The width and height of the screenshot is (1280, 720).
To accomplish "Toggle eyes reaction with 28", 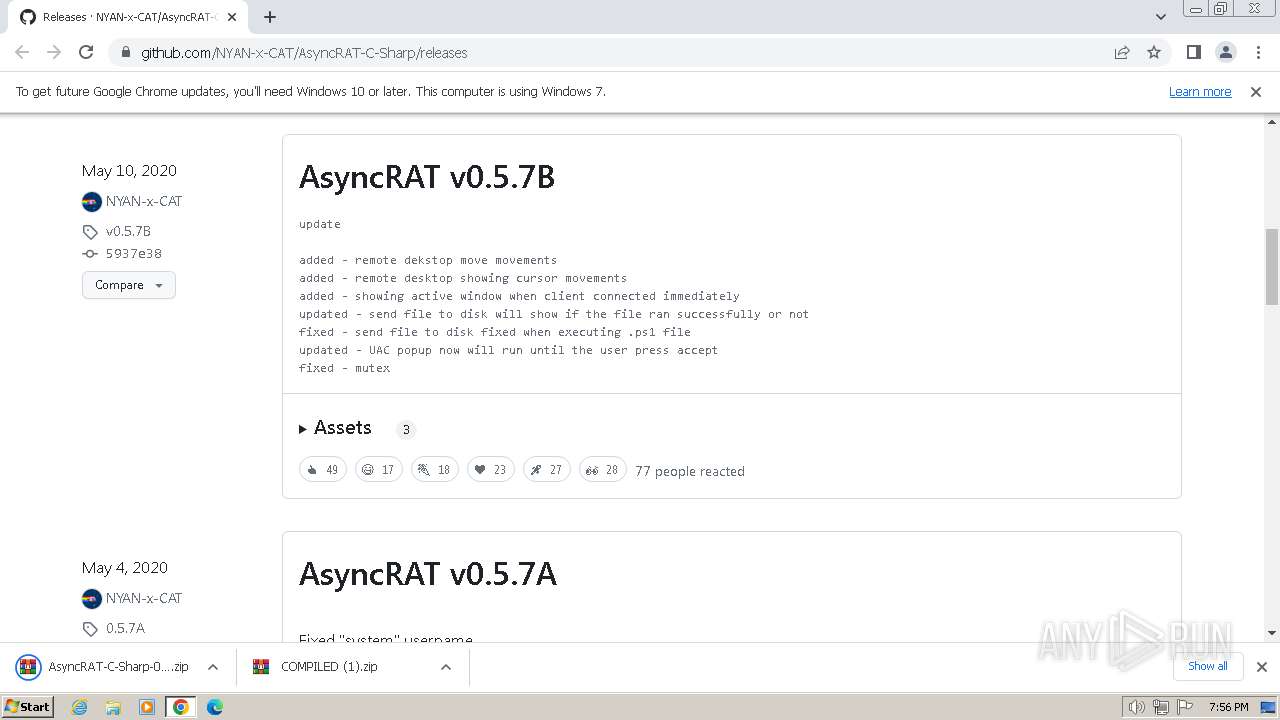I will pyautogui.click(x=603, y=470).
